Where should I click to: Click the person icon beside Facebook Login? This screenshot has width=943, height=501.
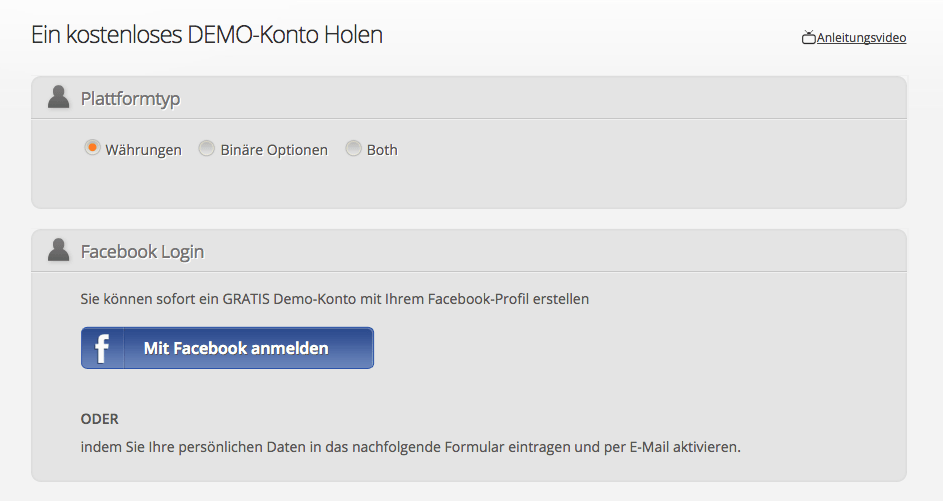[58, 250]
